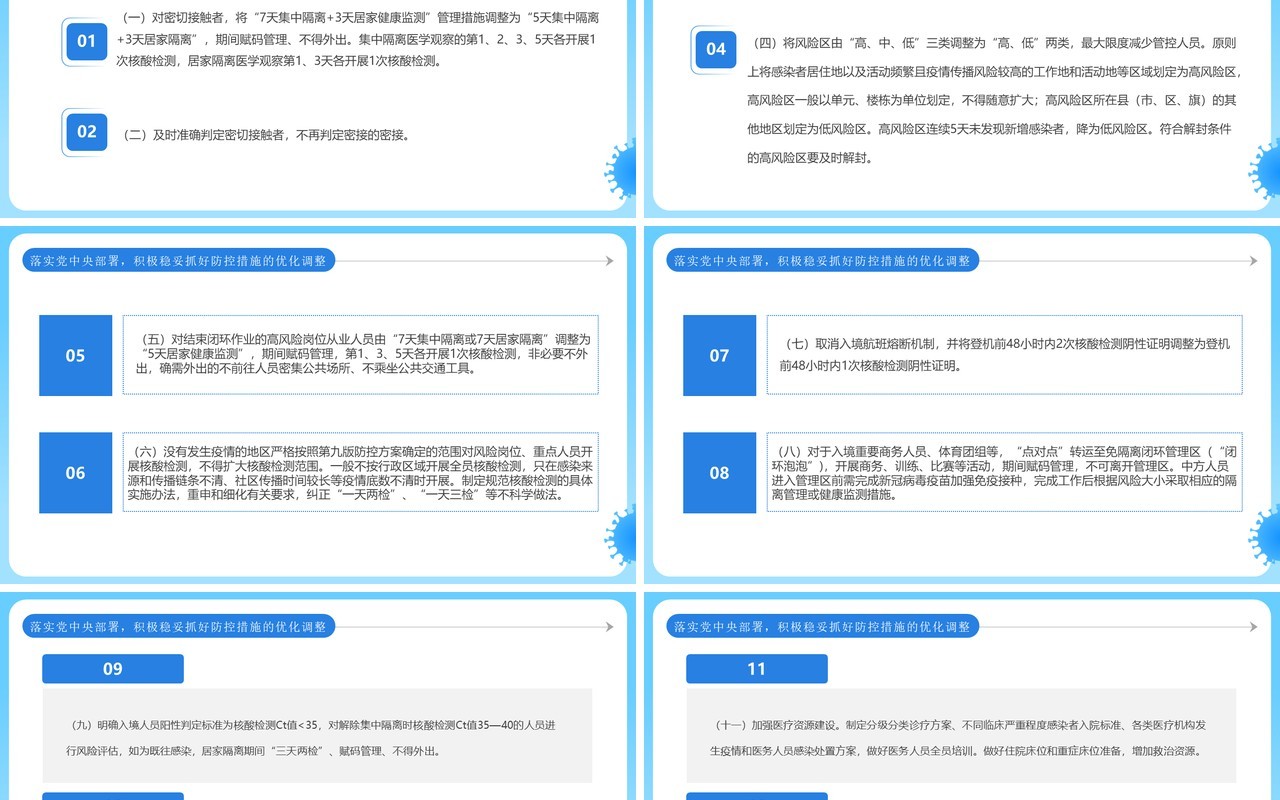Select the 落实党中央部署 title pill above label 09
Viewport: 1280px width, 800px height.
[179, 627]
